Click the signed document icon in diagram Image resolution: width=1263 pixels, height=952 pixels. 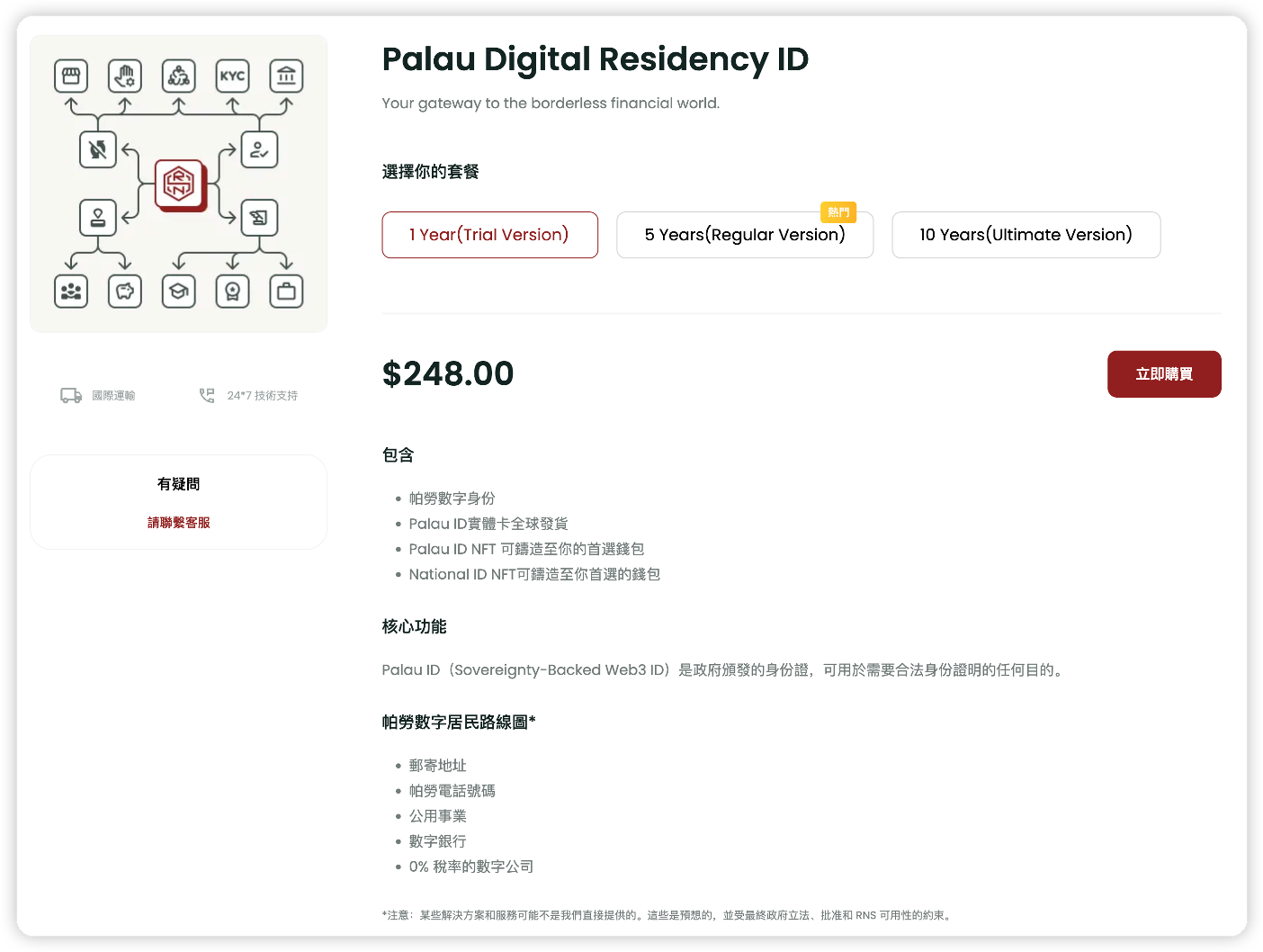[259, 218]
